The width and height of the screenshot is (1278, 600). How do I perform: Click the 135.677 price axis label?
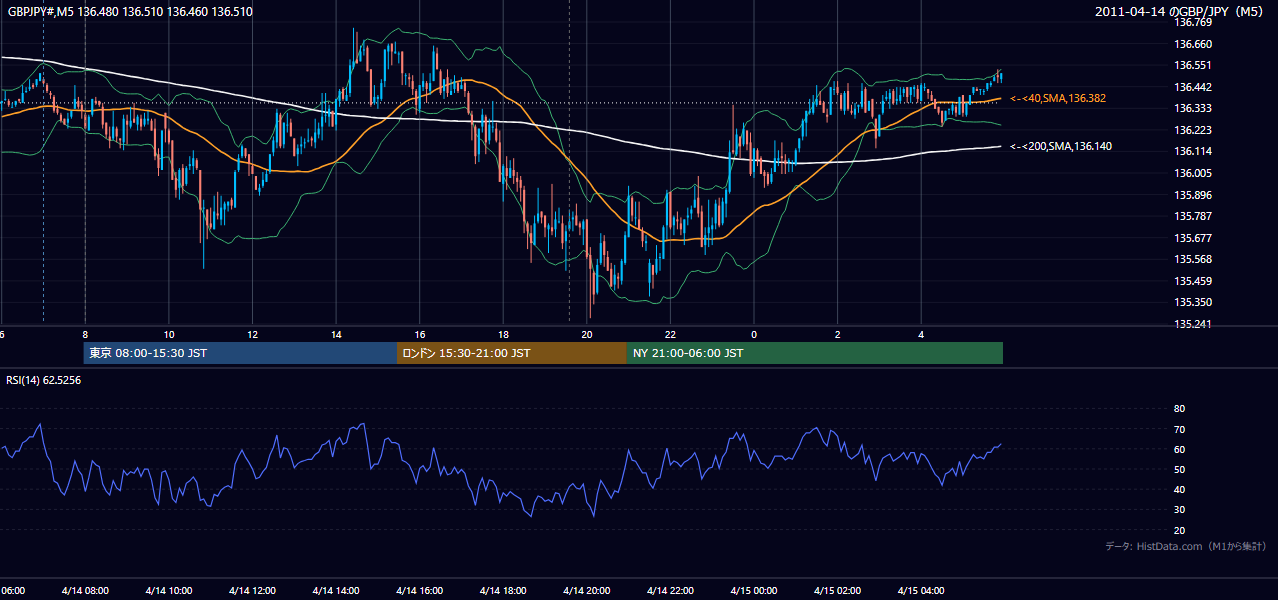(x=1192, y=238)
